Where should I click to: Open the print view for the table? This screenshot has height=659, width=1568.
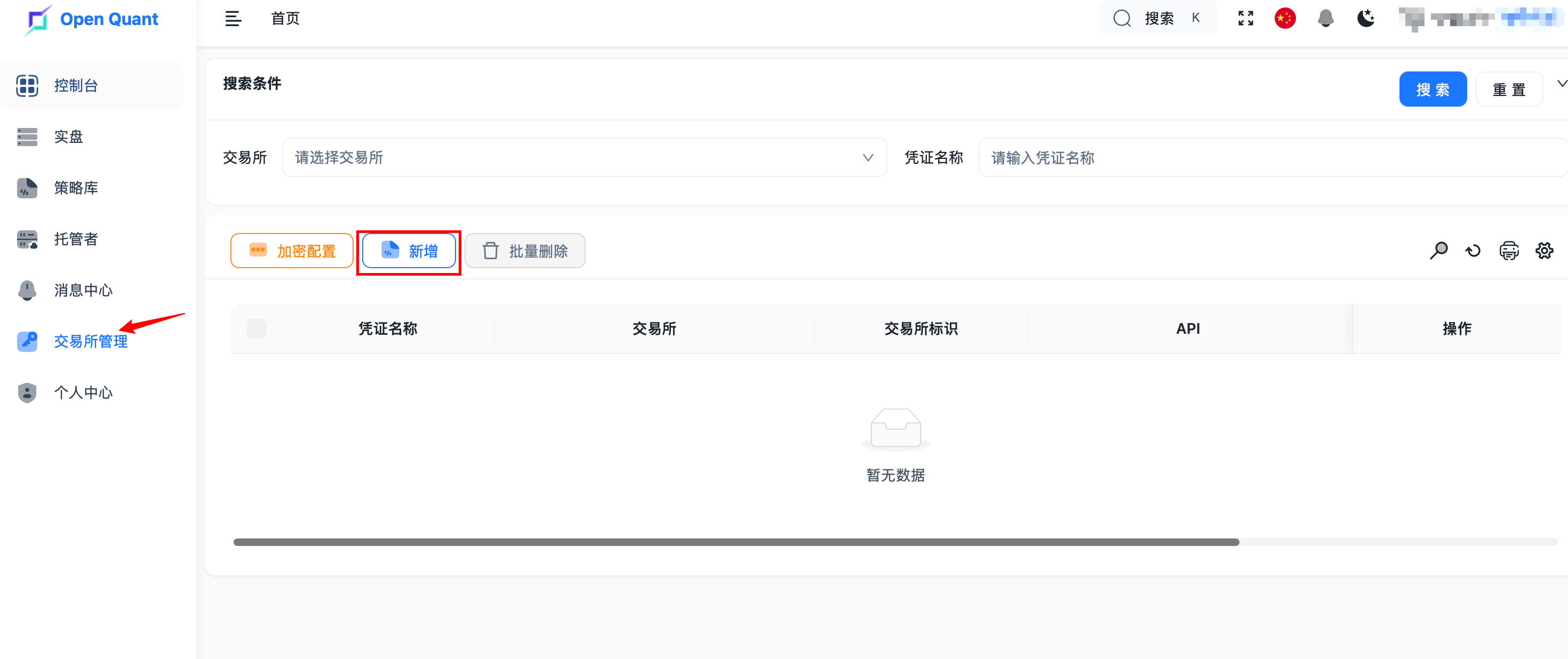tap(1508, 250)
